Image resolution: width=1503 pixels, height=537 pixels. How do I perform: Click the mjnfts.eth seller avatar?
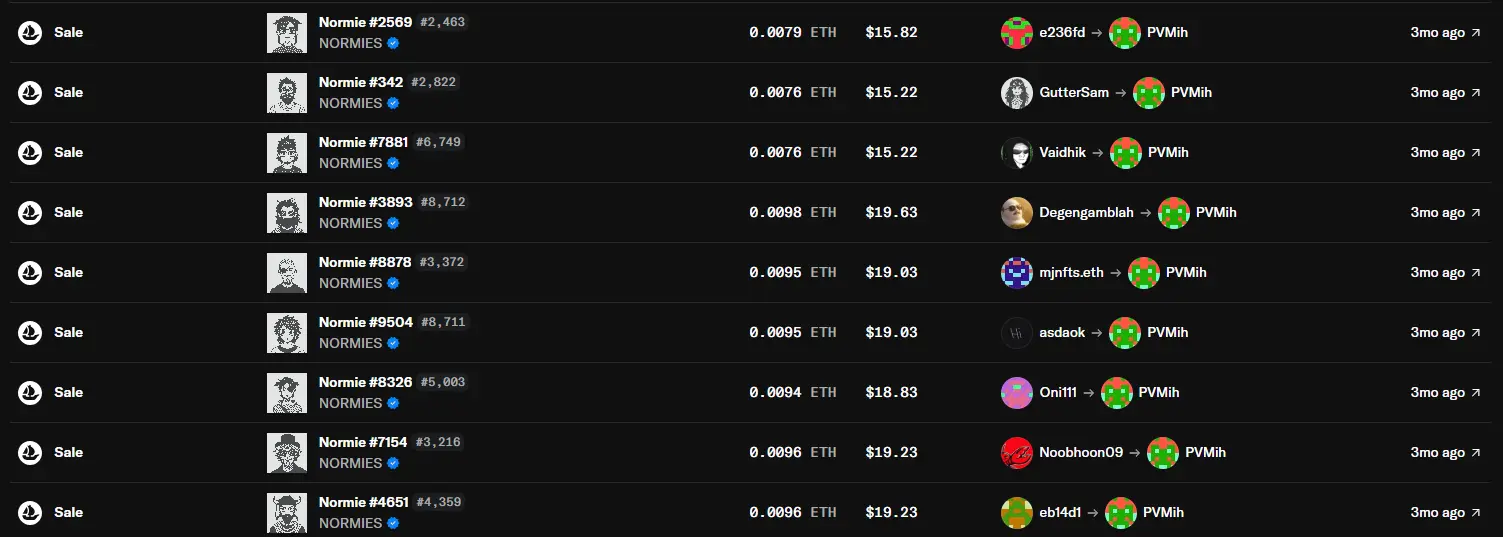[x=1017, y=273]
